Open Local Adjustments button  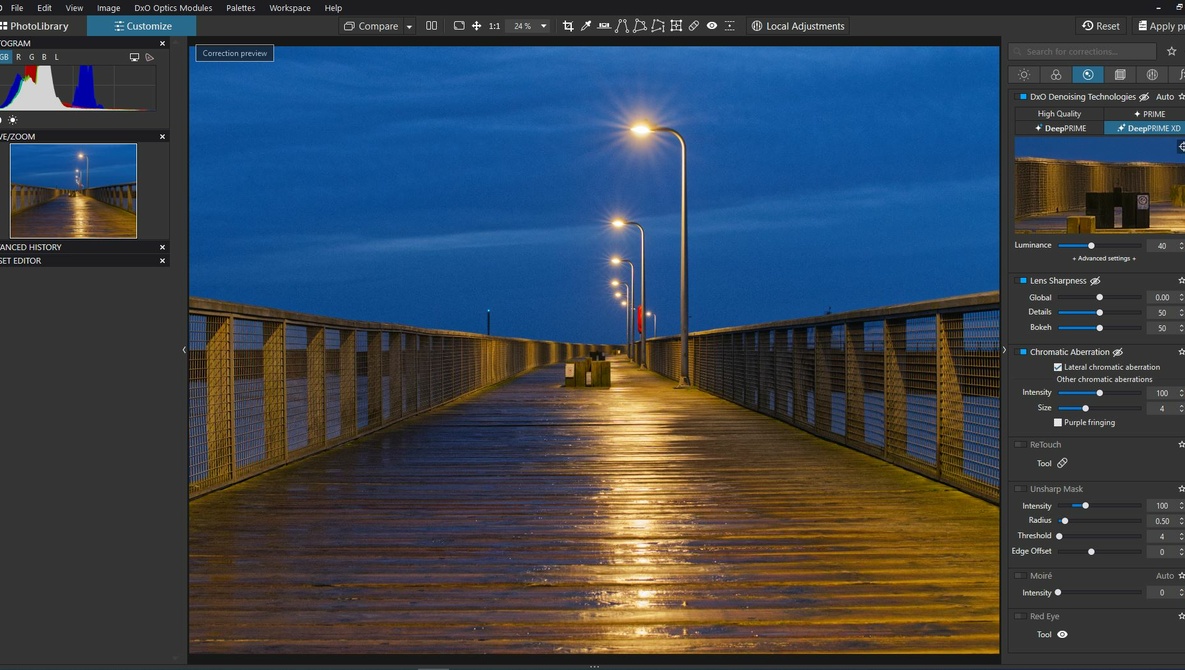798,26
